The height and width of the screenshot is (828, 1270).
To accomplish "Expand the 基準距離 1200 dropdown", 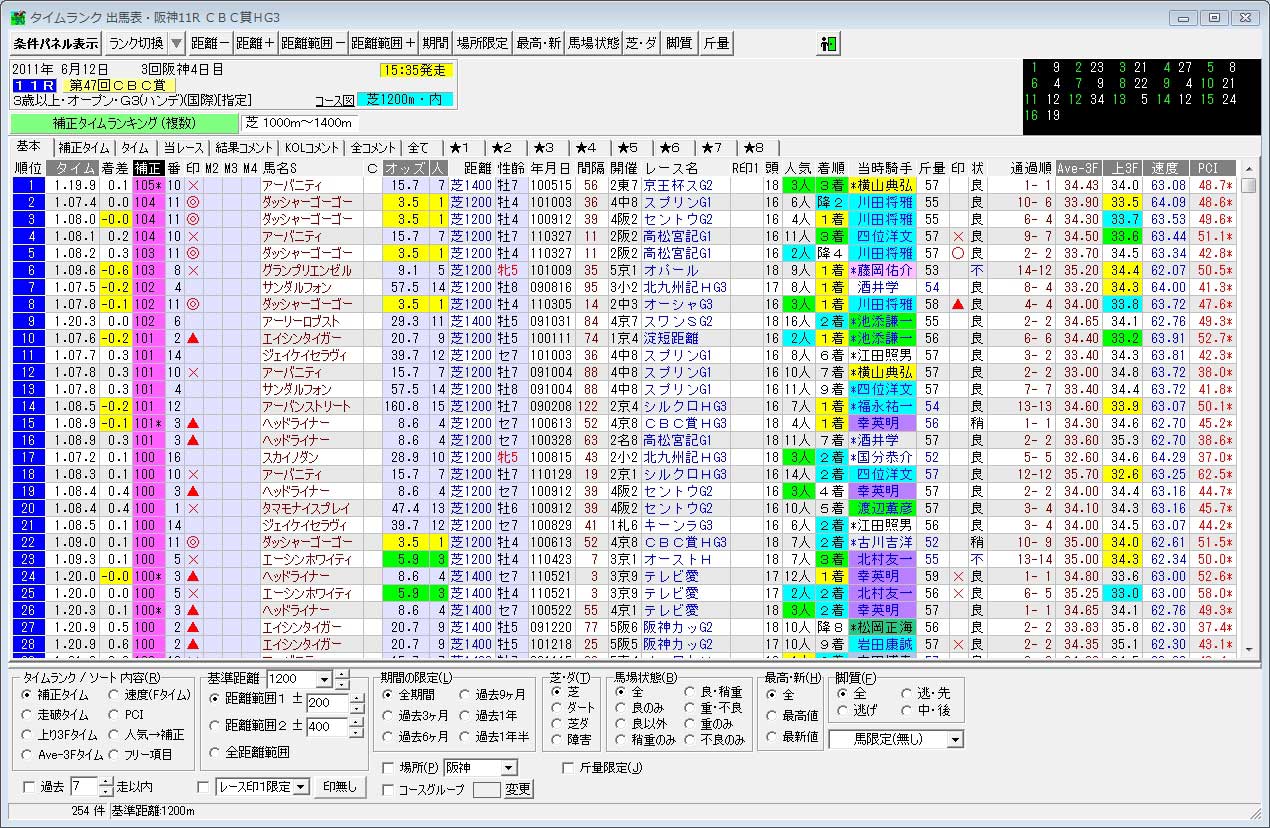I will [x=322, y=679].
